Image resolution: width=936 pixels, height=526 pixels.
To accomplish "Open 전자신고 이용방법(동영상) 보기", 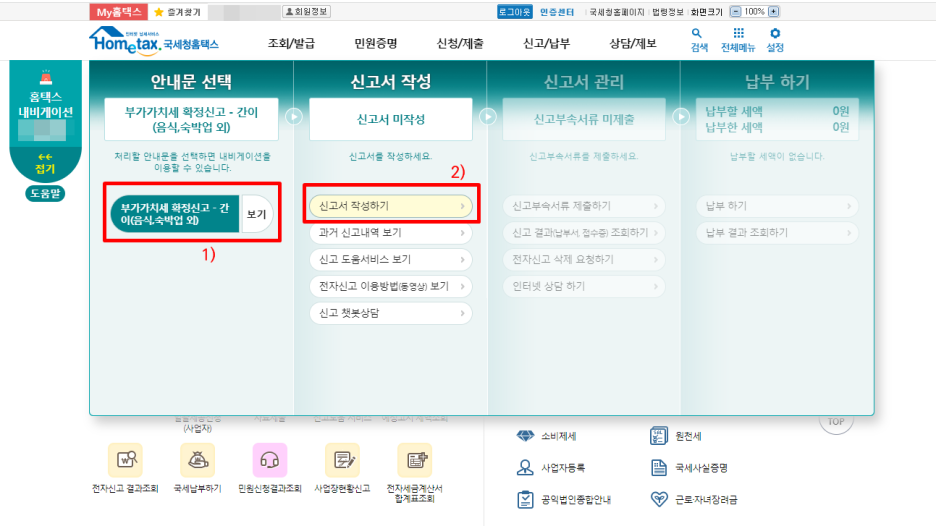I will coord(391,287).
